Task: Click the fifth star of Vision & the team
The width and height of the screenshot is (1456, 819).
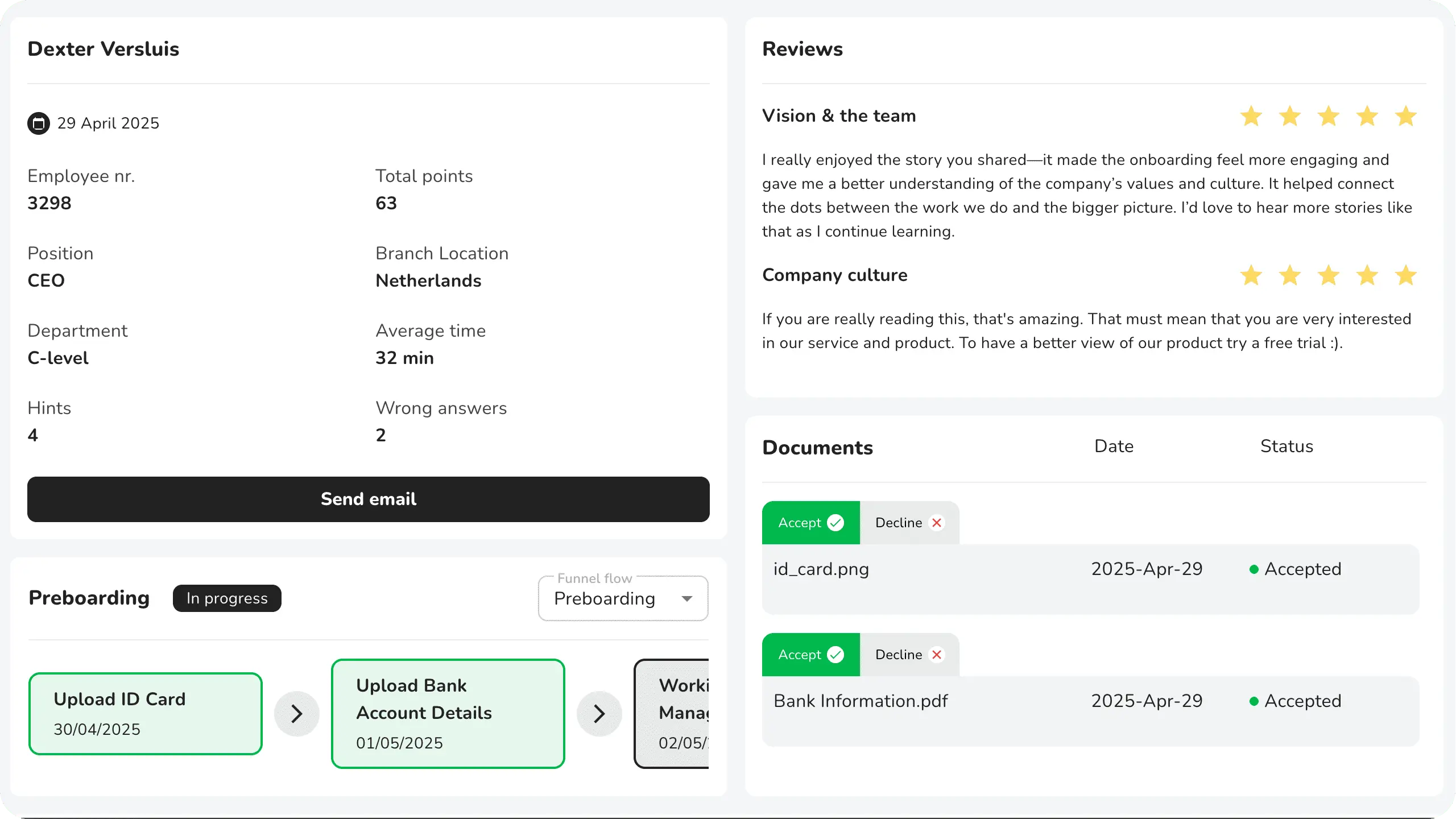Action: coord(1405,116)
